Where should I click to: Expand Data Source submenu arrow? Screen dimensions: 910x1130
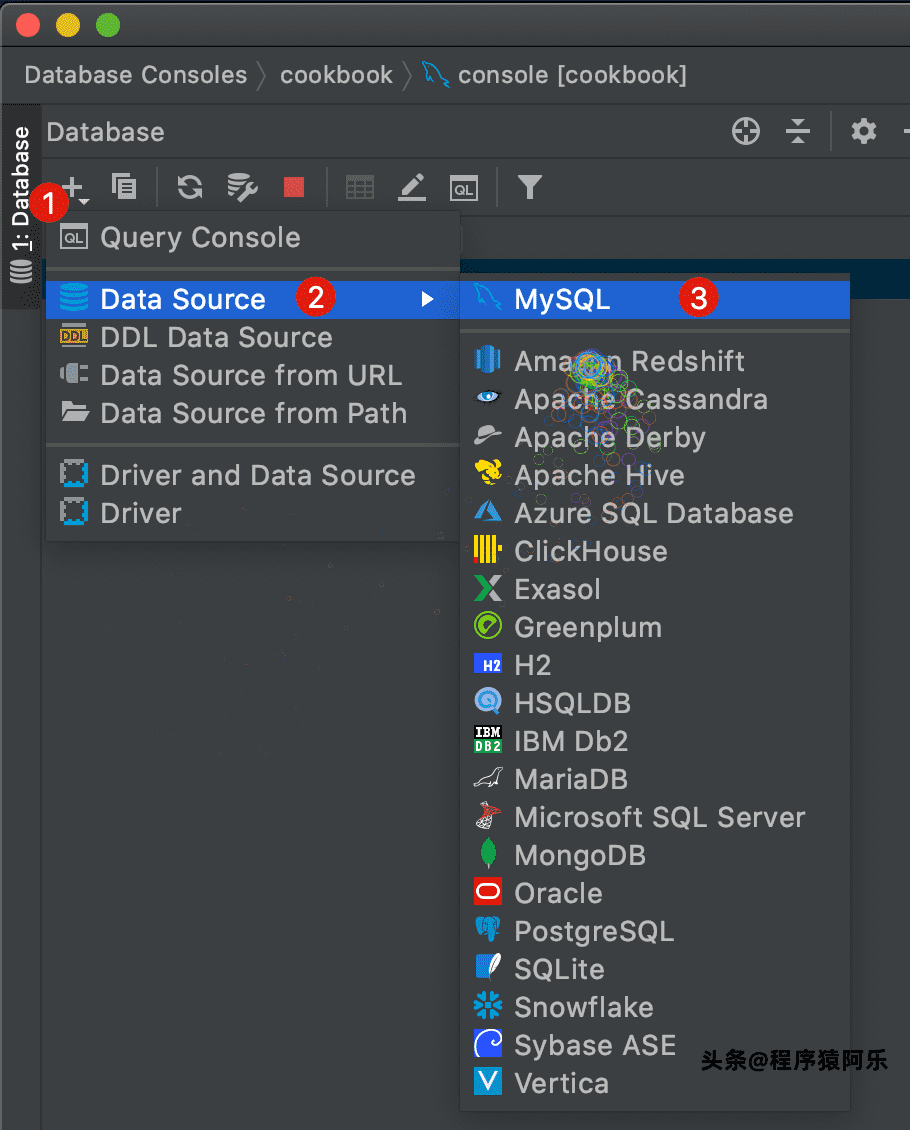[x=427, y=299]
